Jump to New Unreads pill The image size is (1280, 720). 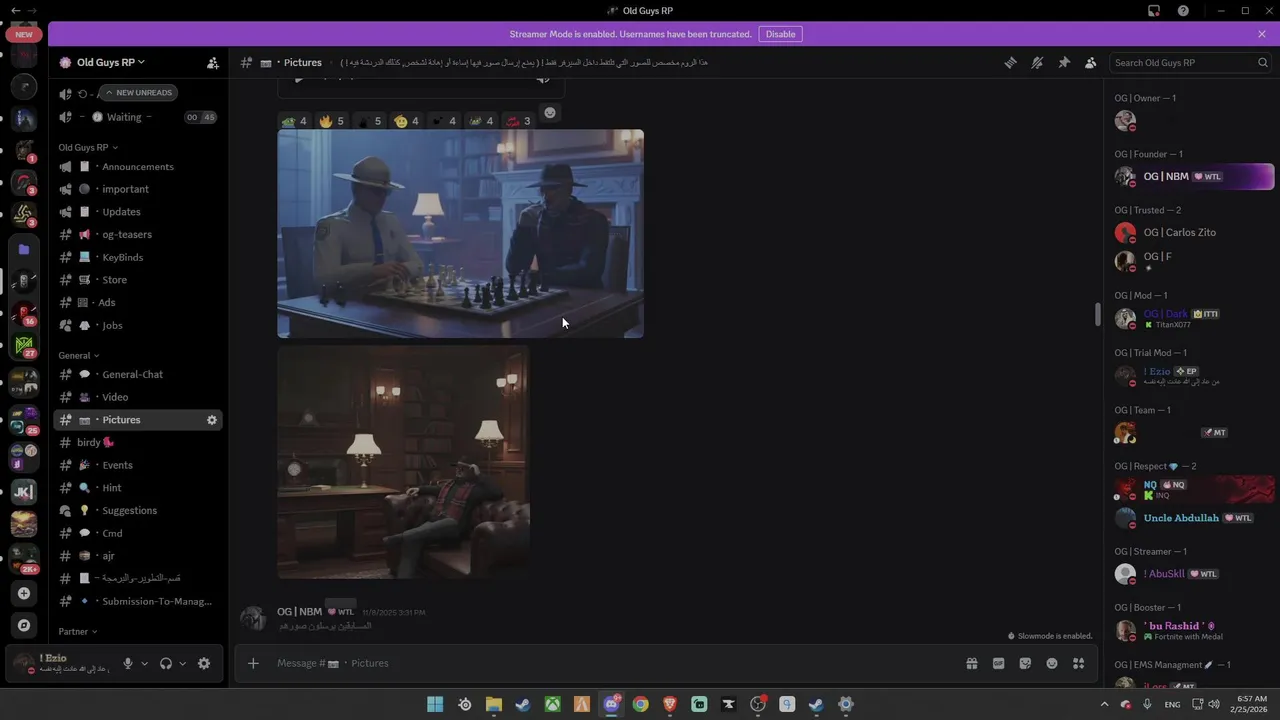[x=139, y=92]
